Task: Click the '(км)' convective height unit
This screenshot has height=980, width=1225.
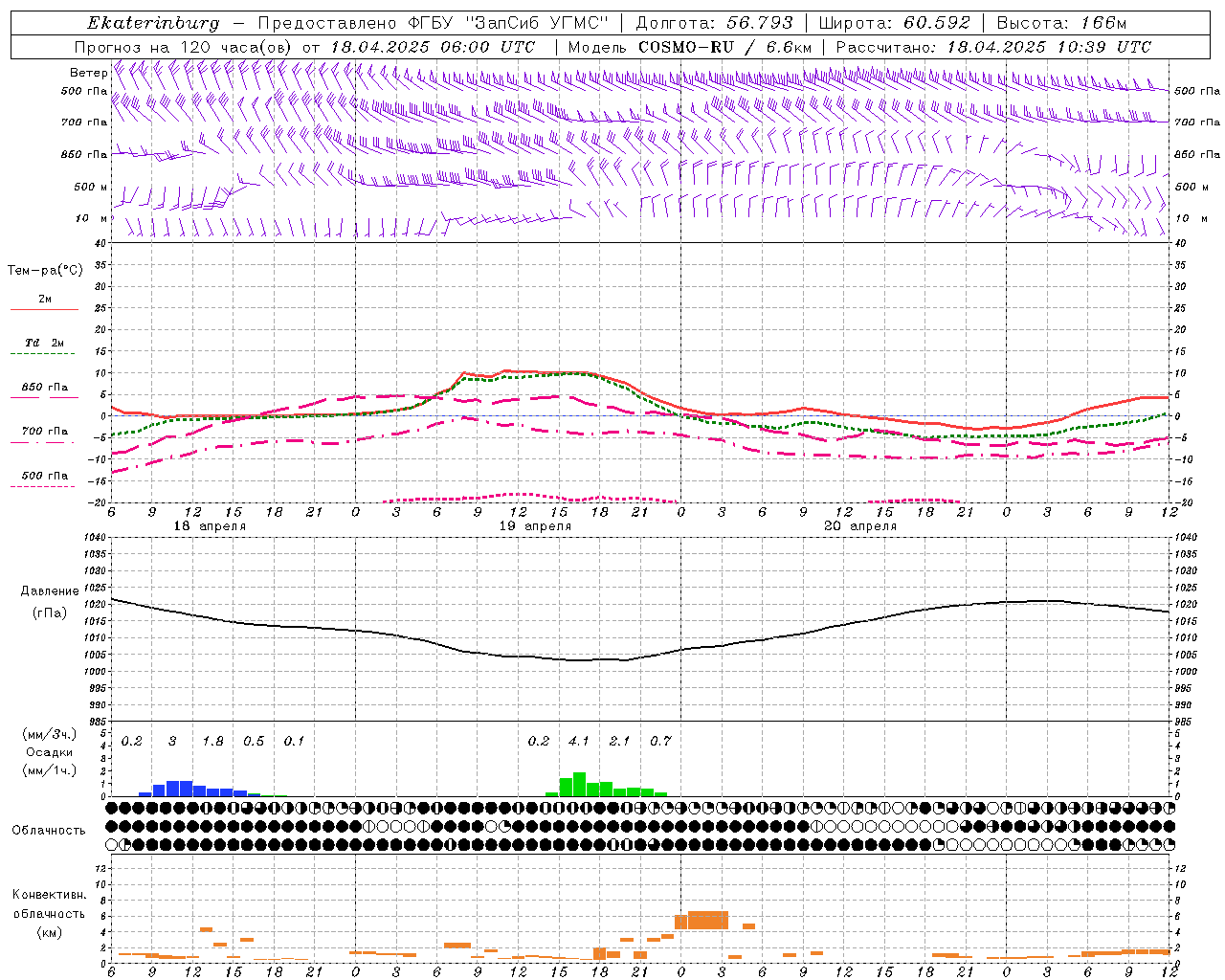Action: (49, 932)
